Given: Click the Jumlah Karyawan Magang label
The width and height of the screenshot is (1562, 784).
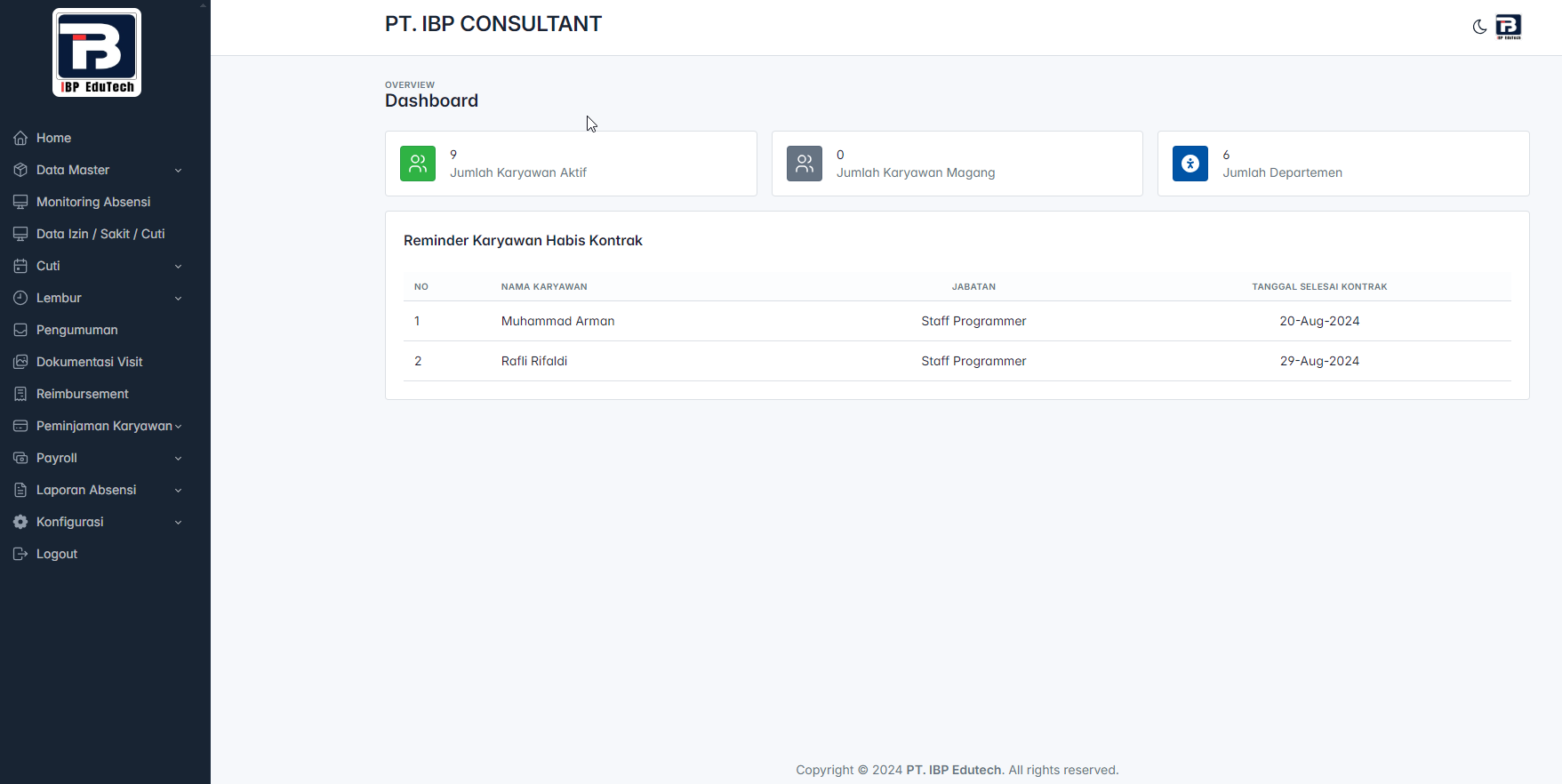Looking at the screenshot, I should click(916, 172).
